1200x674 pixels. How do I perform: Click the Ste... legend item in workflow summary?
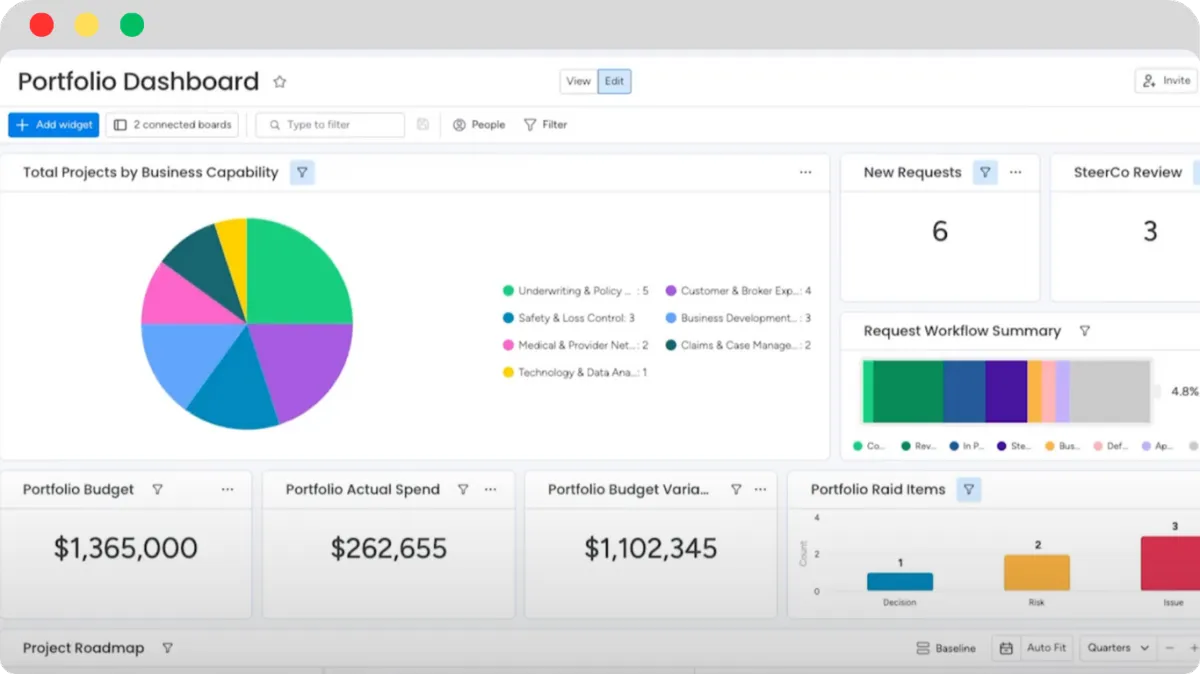pos(1014,446)
